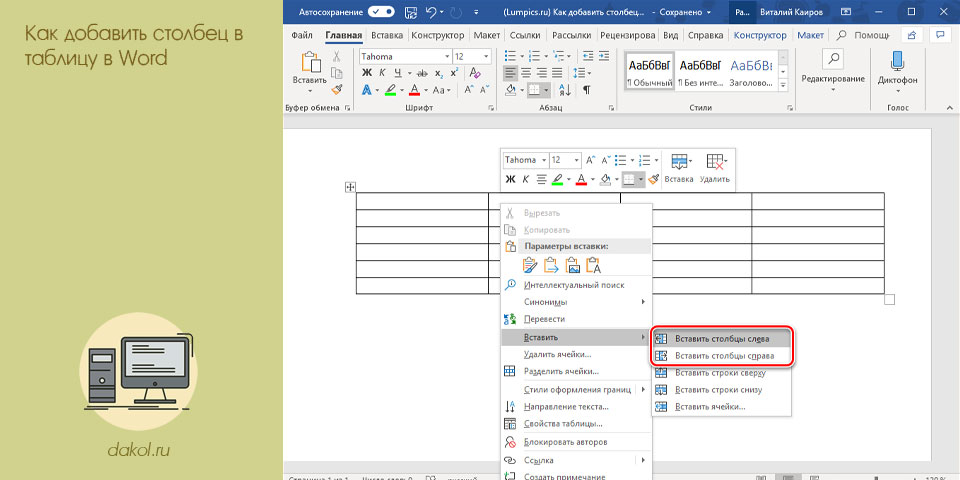Image resolution: width=960 pixels, height=480 pixels.
Task: Toggle Justify alignment in ribbon
Action: (557, 73)
